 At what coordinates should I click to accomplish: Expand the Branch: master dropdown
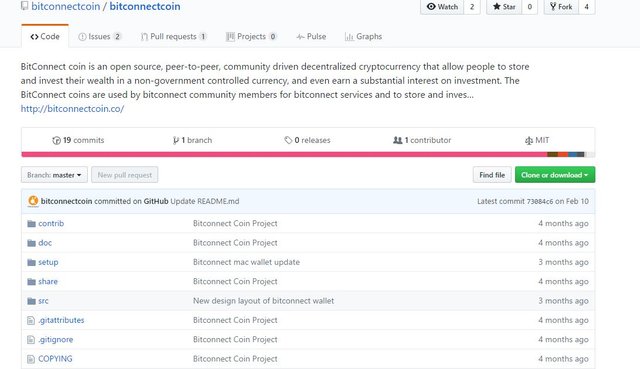coord(54,175)
